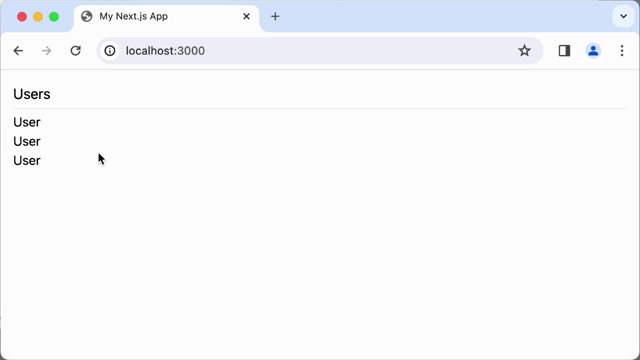The height and width of the screenshot is (360, 640).
Task: Close the window with the red button
Action: point(22,16)
